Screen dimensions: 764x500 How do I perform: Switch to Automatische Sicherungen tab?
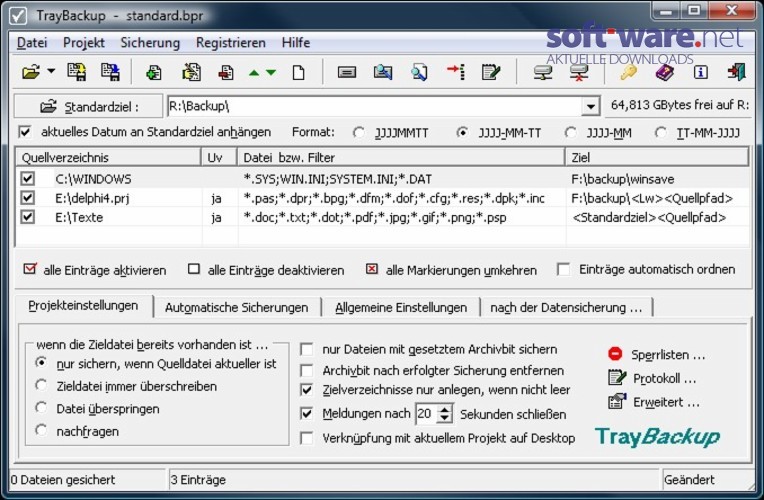(236, 308)
